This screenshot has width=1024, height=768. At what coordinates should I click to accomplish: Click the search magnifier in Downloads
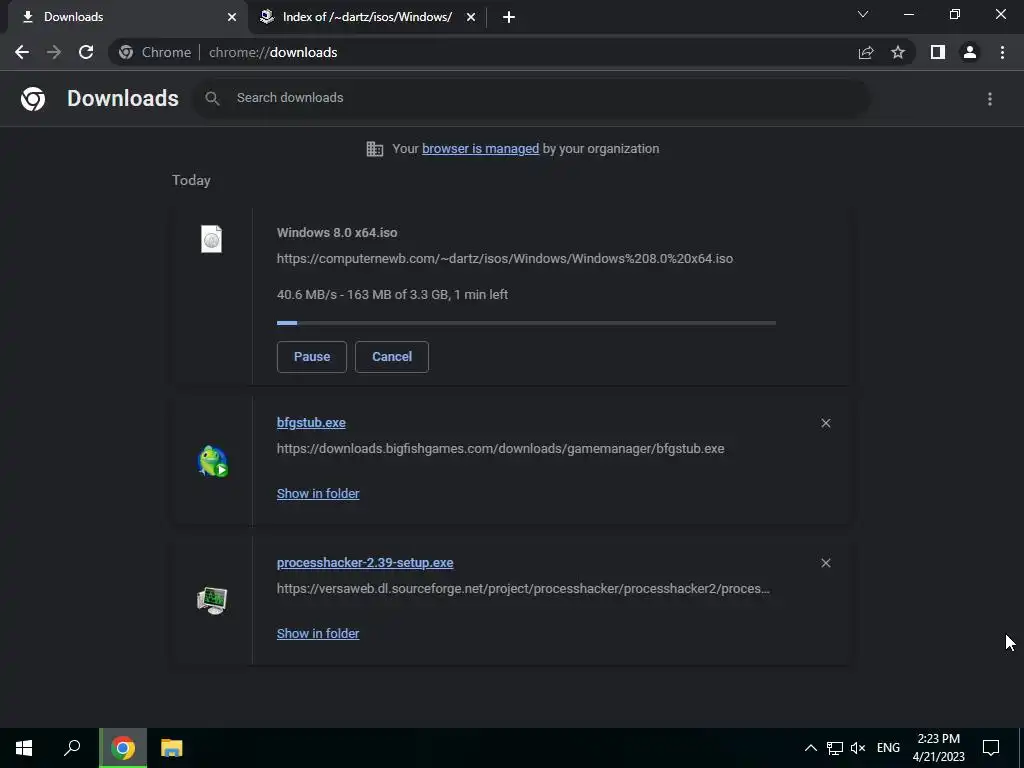pos(212,99)
